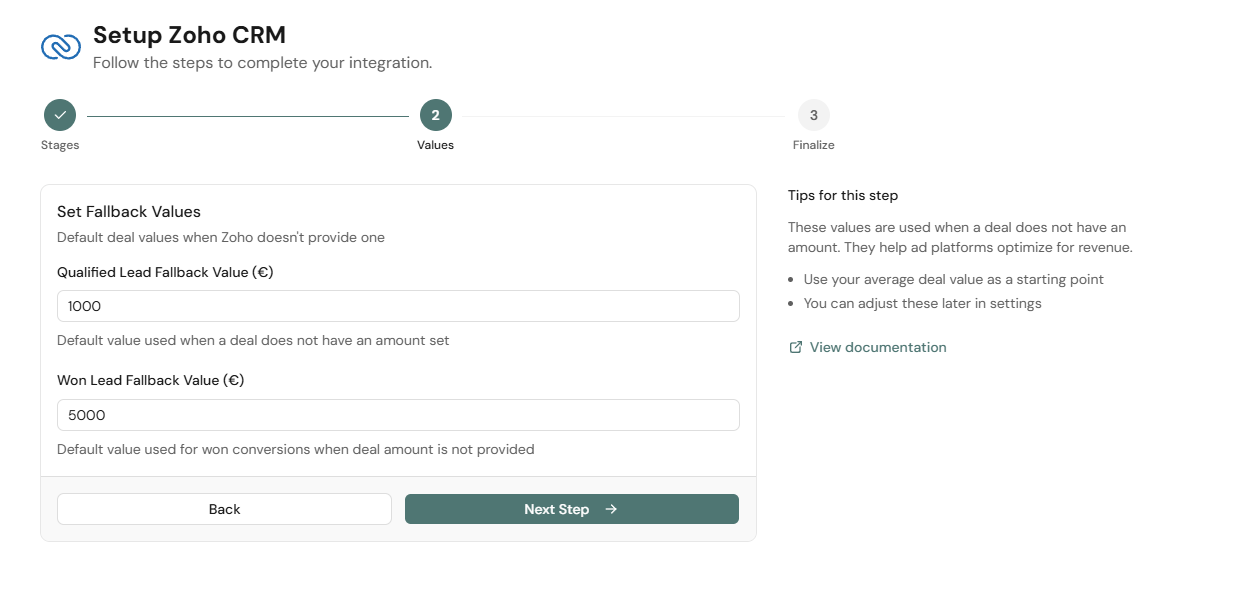Screen dimensions: 1251x613
Task: Click the external link icon beside View documentation
Action: [x=795, y=346]
